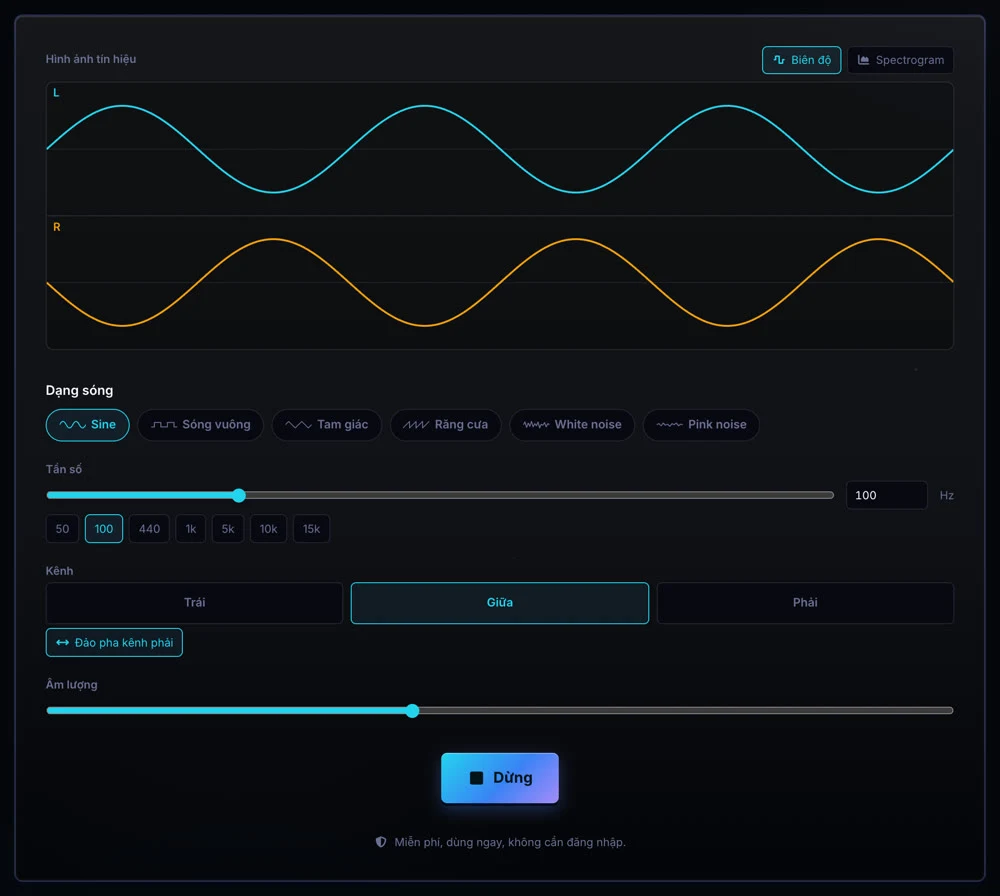
Task: Click the 'Hình ảnh tín hiệu' heading
Action: pos(91,59)
